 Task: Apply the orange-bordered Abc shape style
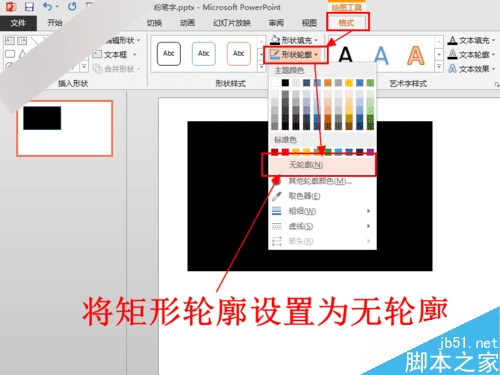coord(239,54)
